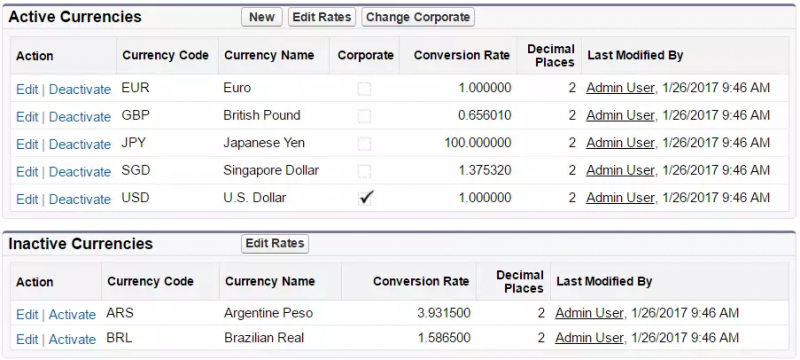Viewport: 800px width, 360px height.
Task: Click Currency Code header in Active Currencies
Action: pyautogui.click(x=165, y=56)
